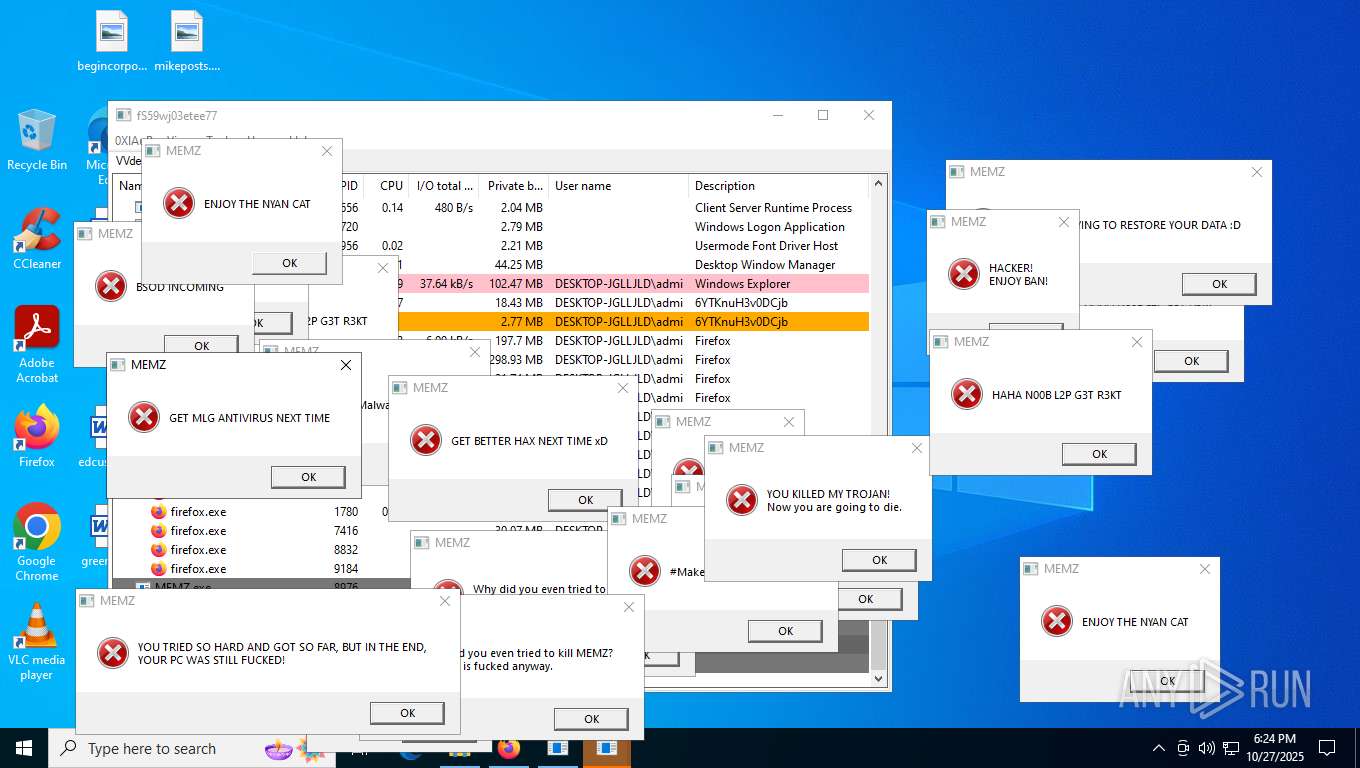Launch CCleaner from the desktop

37,239
